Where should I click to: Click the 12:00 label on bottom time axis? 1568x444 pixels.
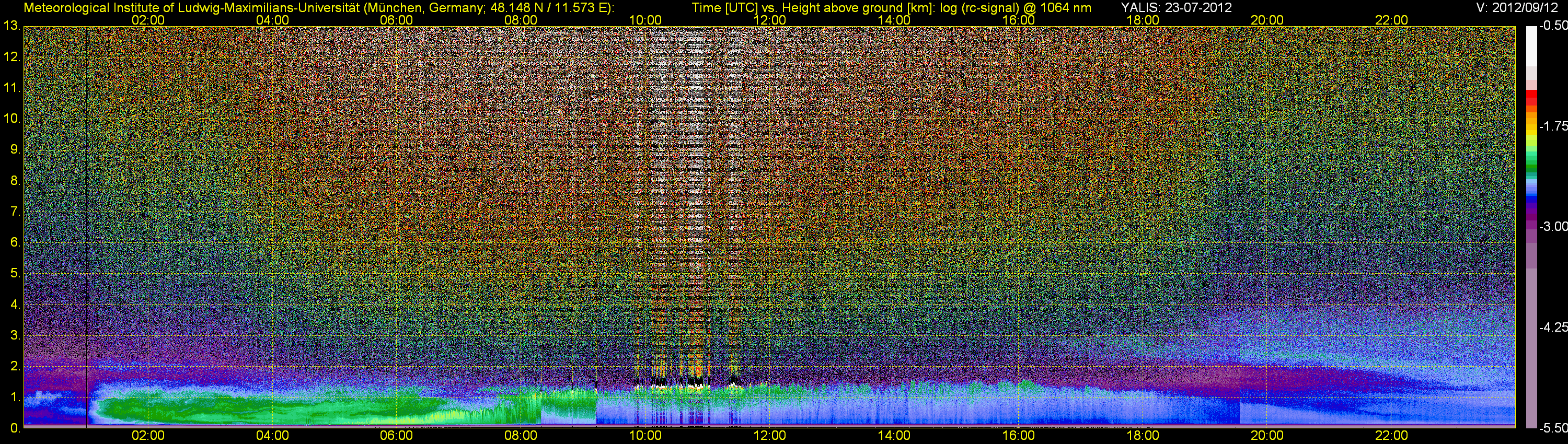coord(769,436)
